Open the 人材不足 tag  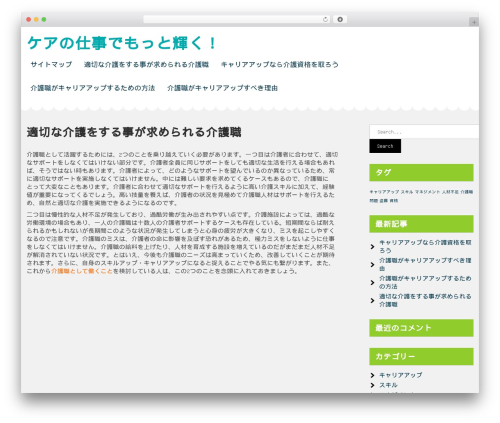coord(450,192)
